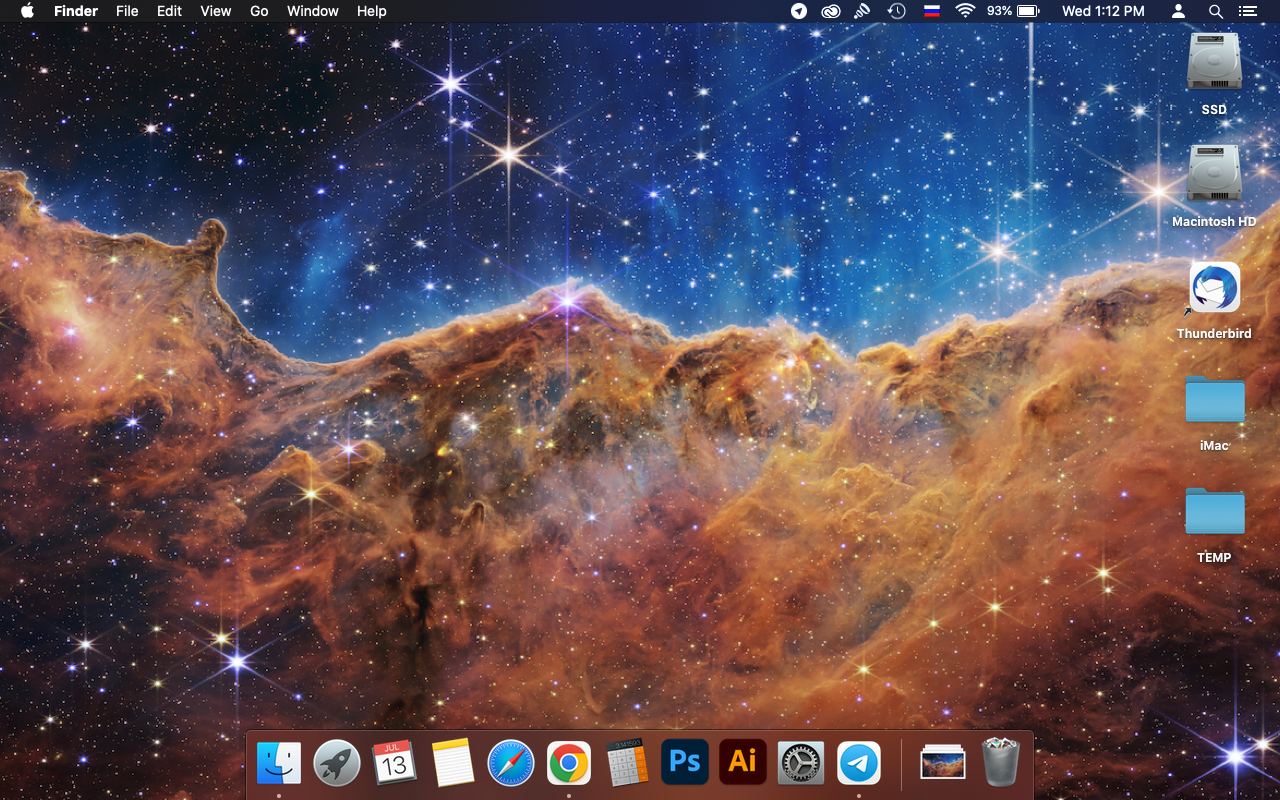This screenshot has width=1280, height=800.
Task: Launch Photoshop from the Dock
Action: (685, 762)
